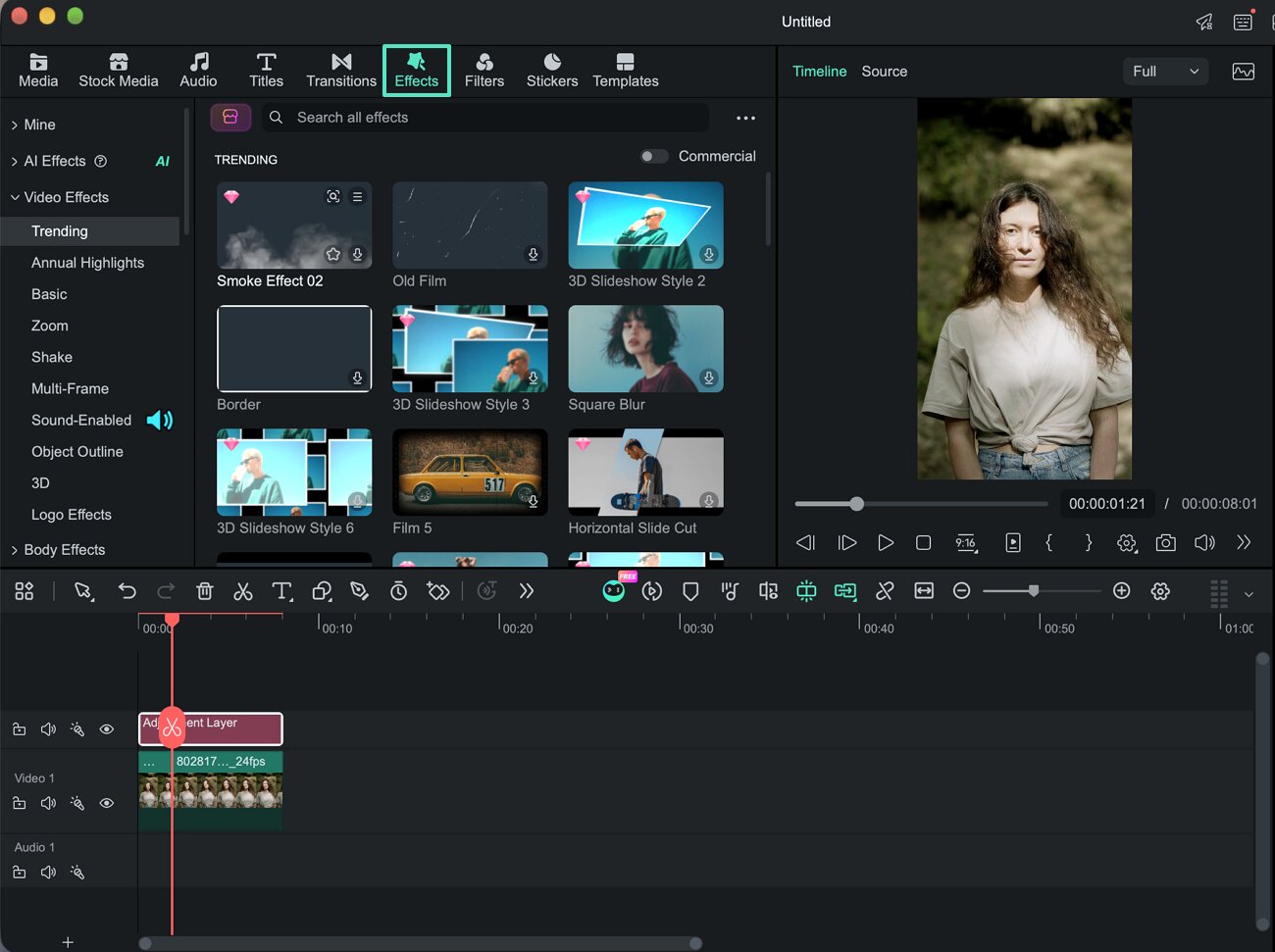Open the effects store icon beside search
Image resolution: width=1275 pixels, height=952 pixels.
point(230,117)
